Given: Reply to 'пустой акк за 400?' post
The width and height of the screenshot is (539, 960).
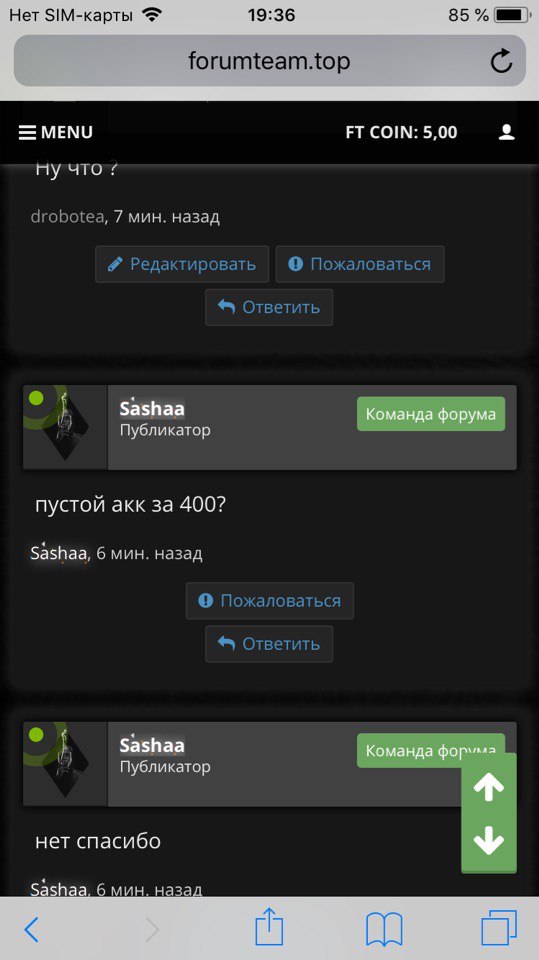Looking at the screenshot, I should (x=269, y=643).
